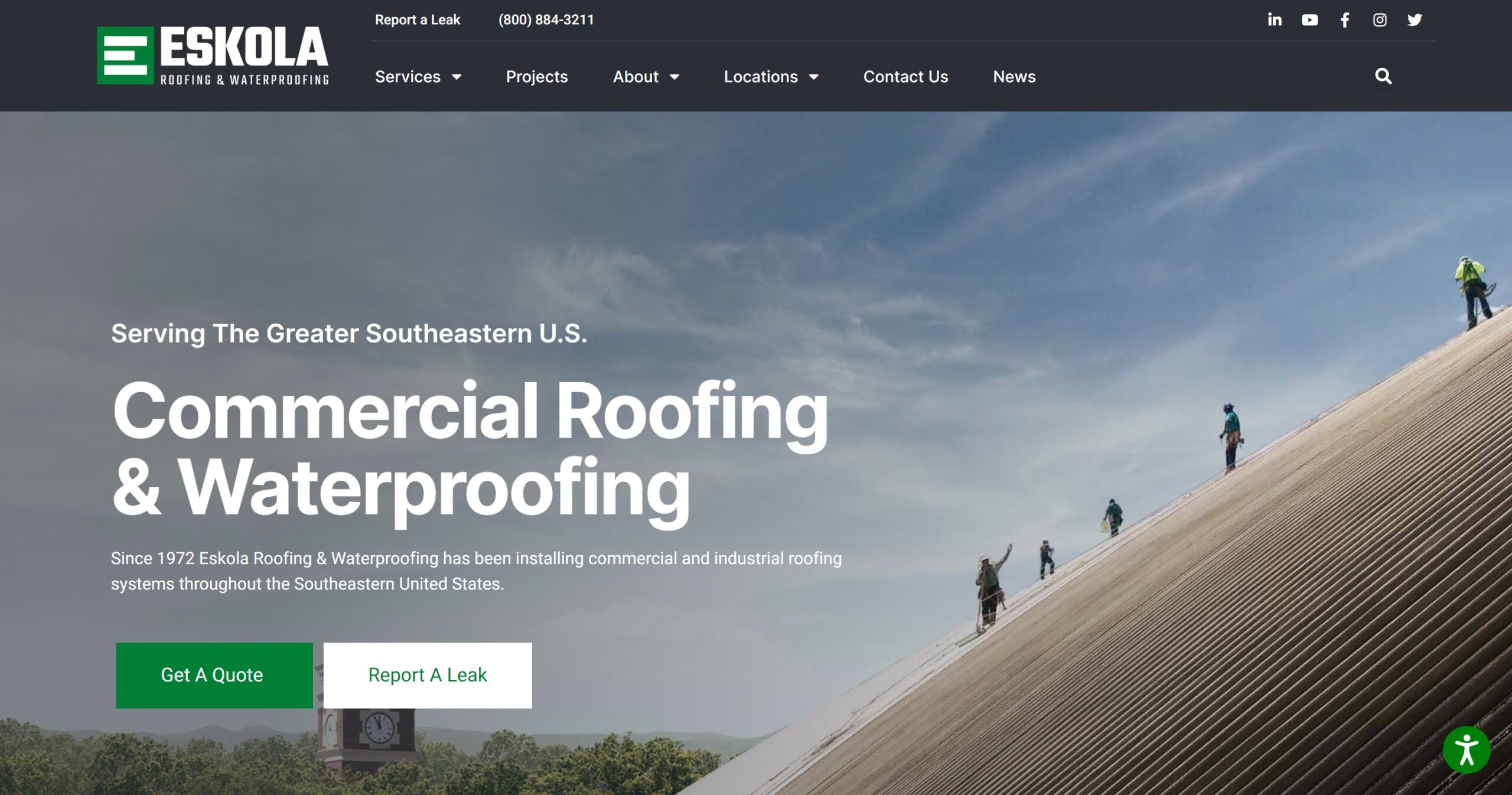Image resolution: width=1512 pixels, height=795 pixels.
Task: Open the search magnifier icon
Action: point(1383,76)
